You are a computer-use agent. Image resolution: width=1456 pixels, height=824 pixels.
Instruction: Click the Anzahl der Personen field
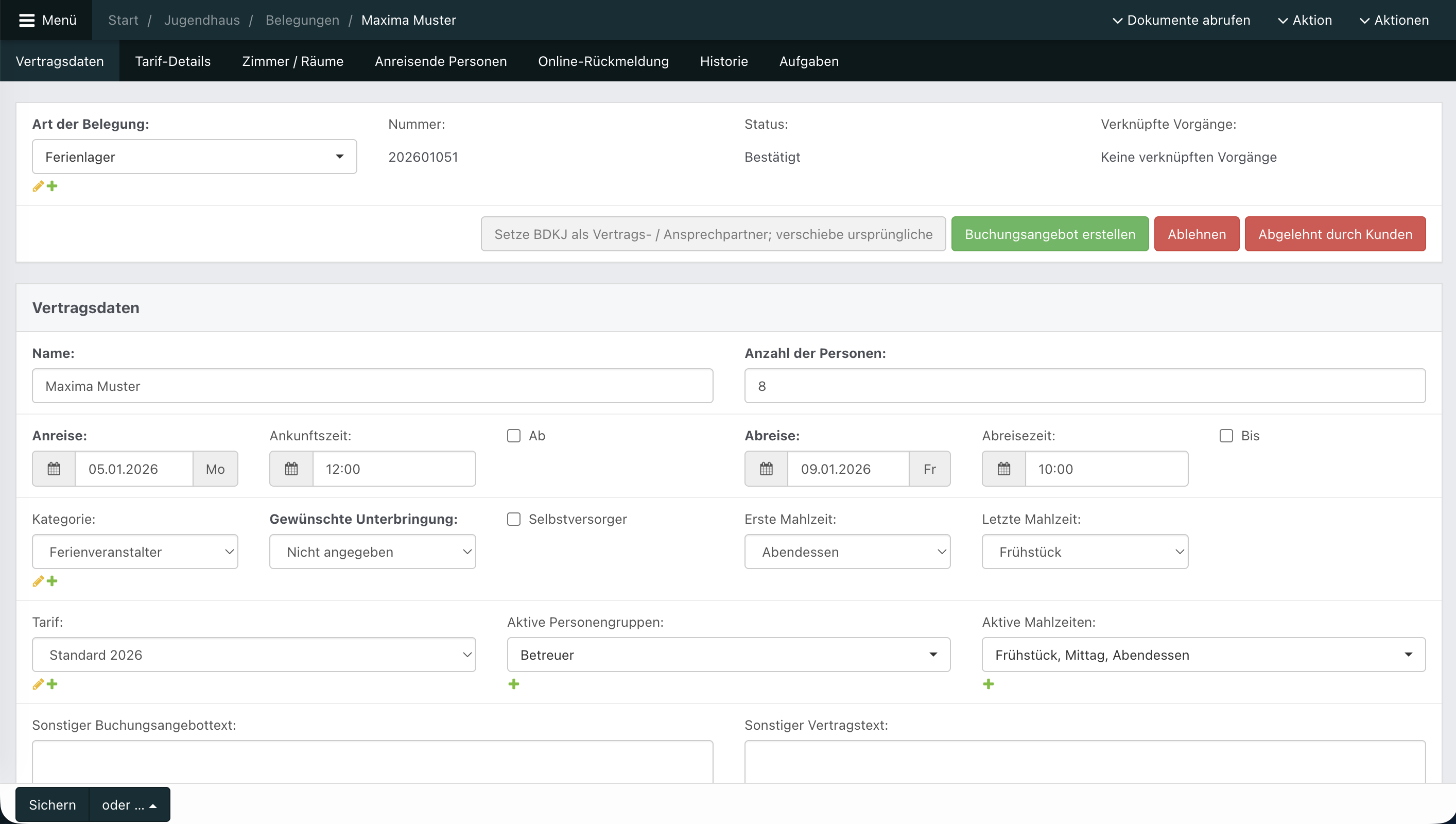click(1084, 386)
